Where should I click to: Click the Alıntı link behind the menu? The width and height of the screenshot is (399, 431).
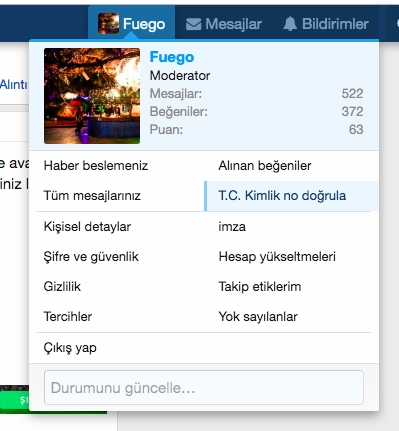point(13,84)
